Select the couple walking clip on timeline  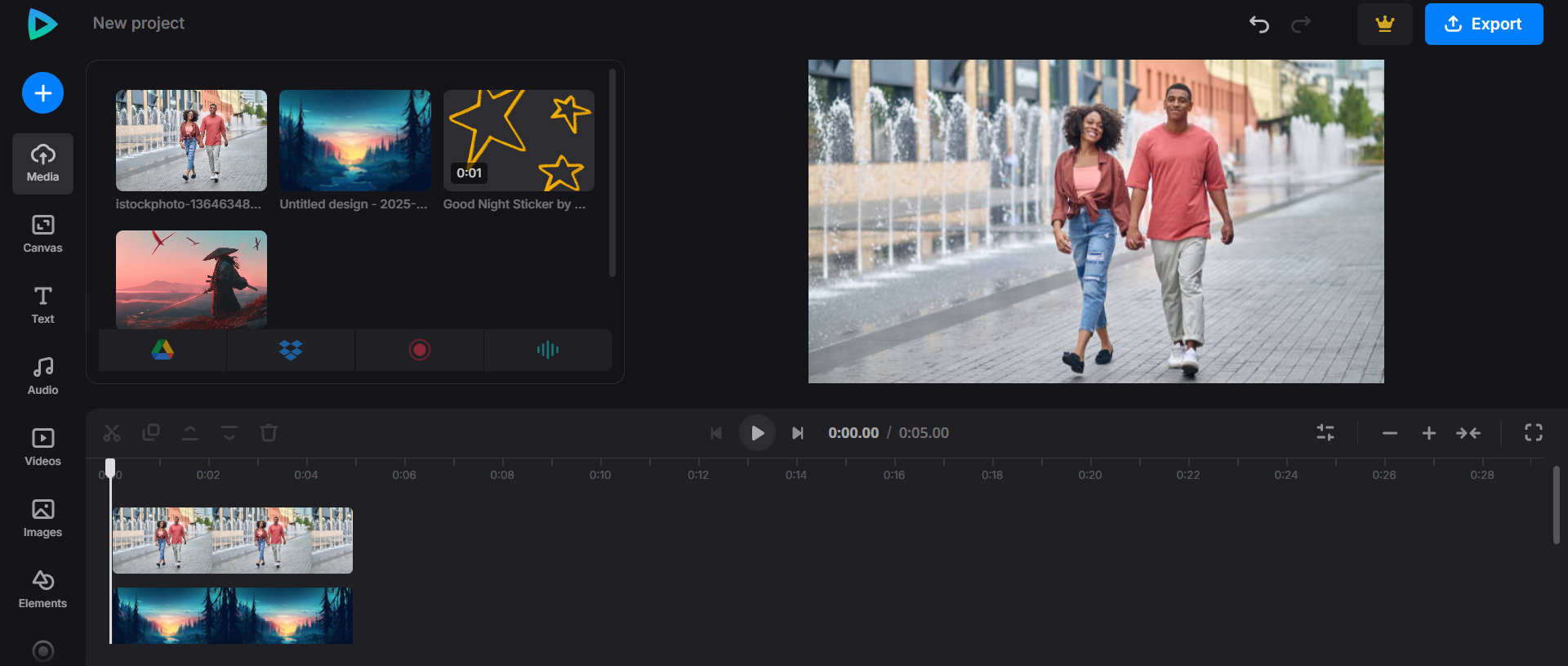coord(233,539)
